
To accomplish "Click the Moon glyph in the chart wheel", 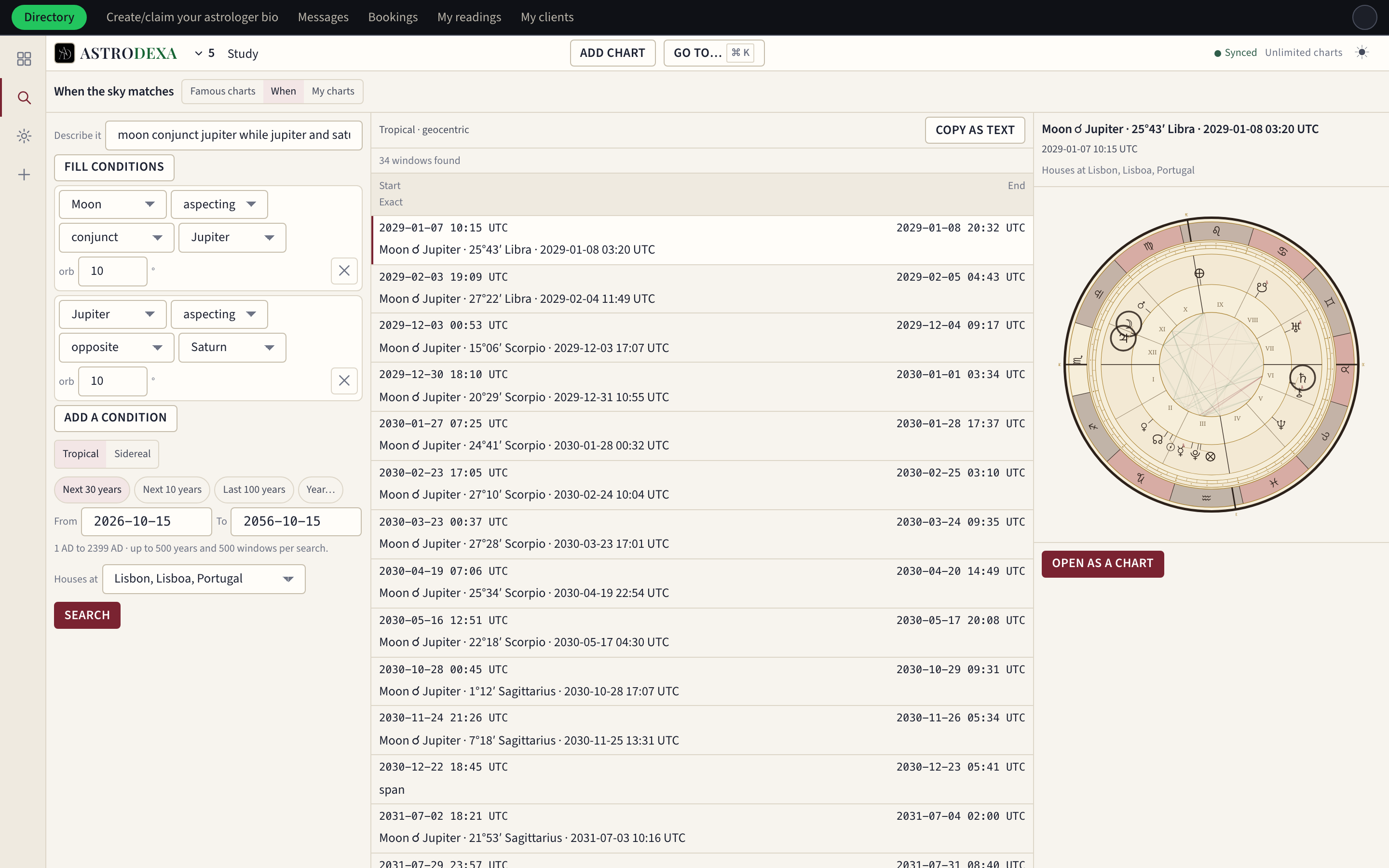I will (x=1128, y=324).
